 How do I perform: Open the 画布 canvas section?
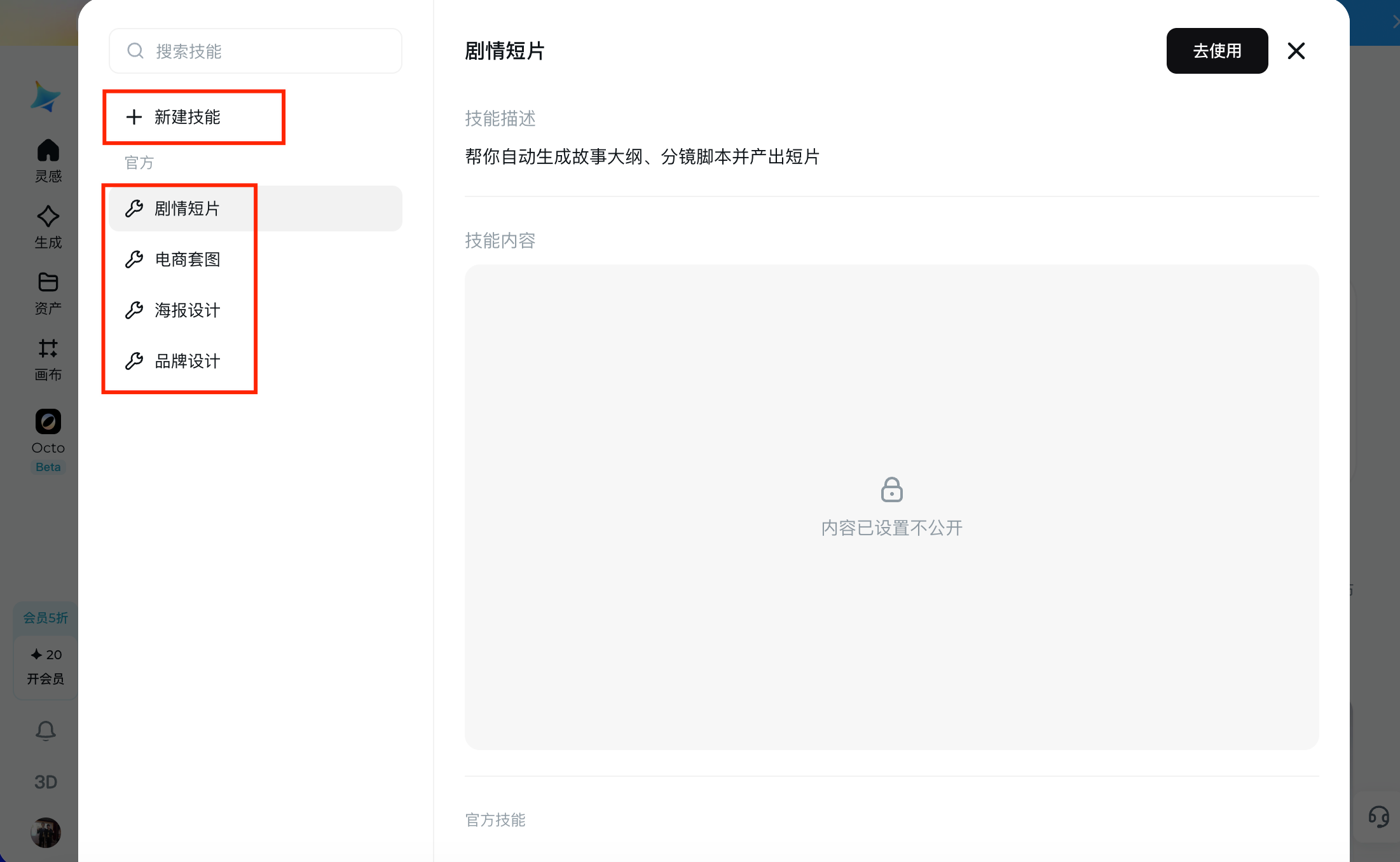[x=48, y=359]
